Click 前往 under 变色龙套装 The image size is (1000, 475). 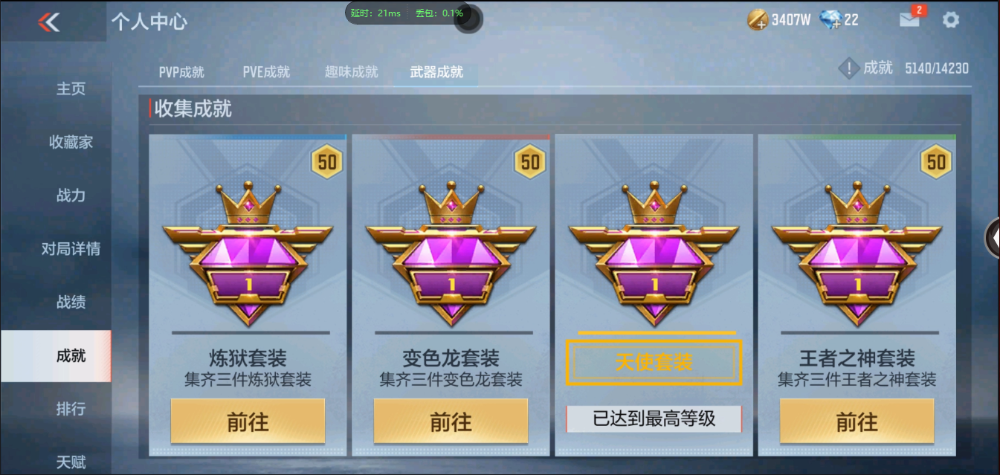click(451, 421)
